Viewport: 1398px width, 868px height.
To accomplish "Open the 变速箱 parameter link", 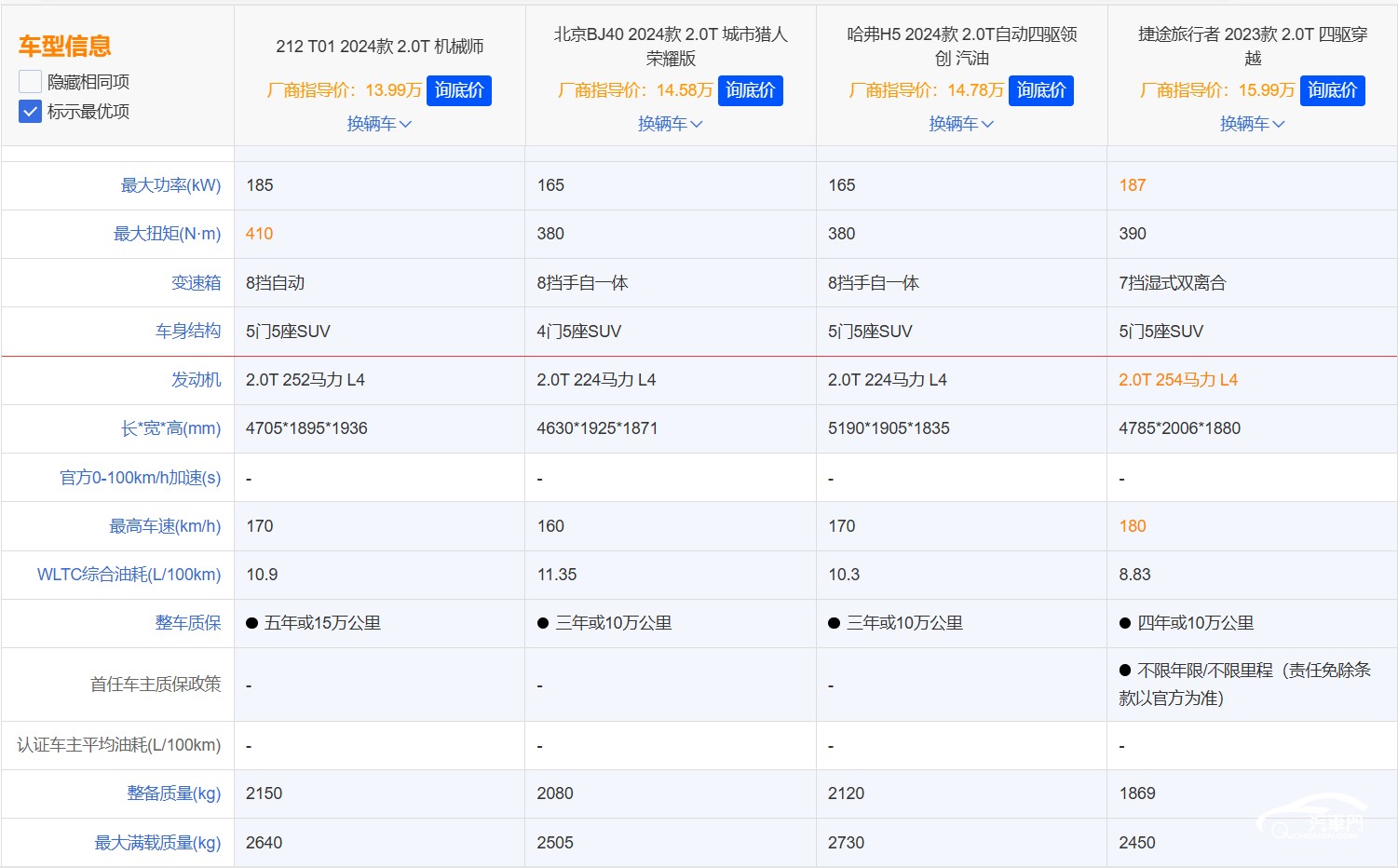I will (x=197, y=282).
